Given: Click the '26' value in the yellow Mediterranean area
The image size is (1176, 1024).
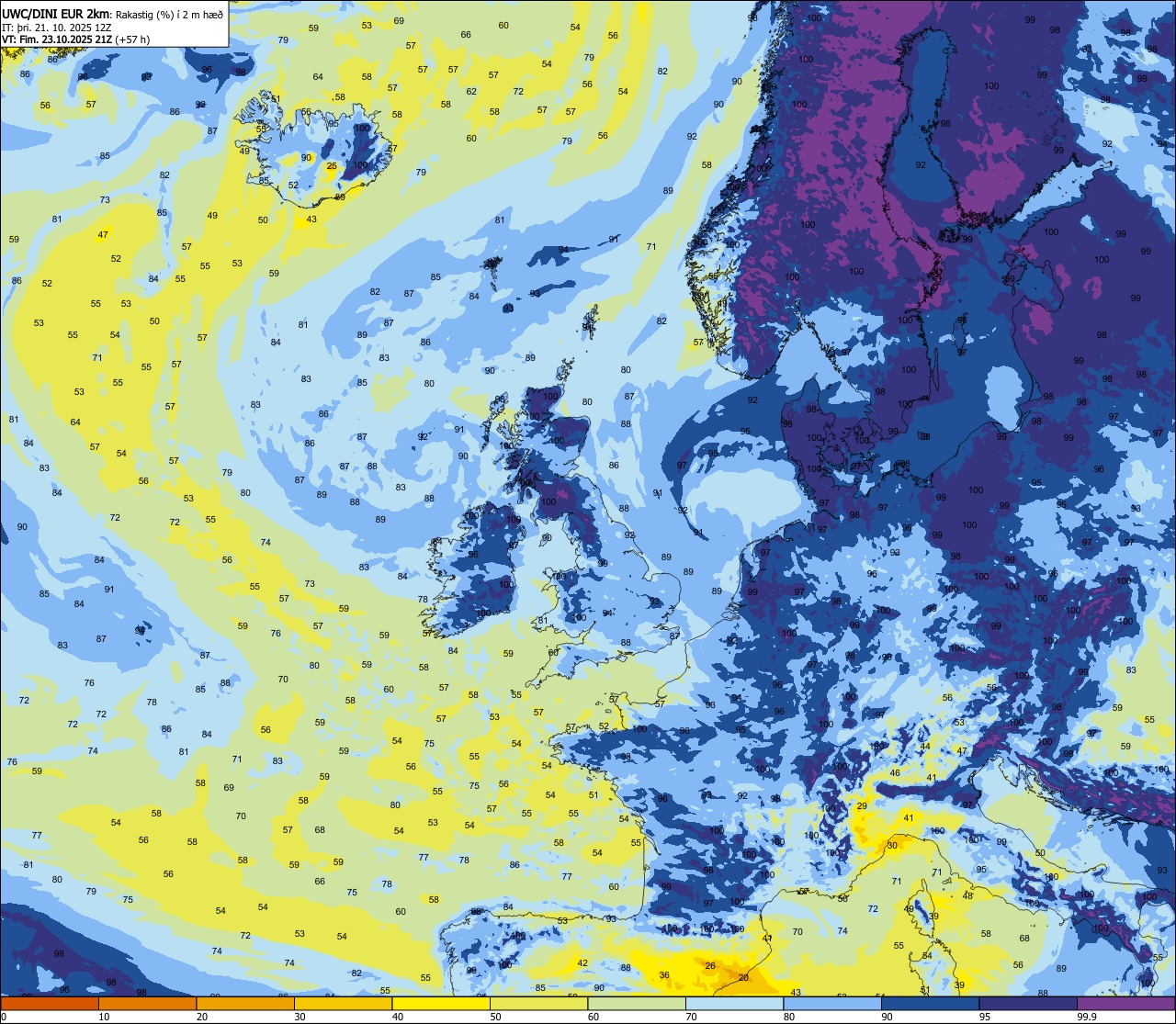Looking at the screenshot, I should (710, 966).
